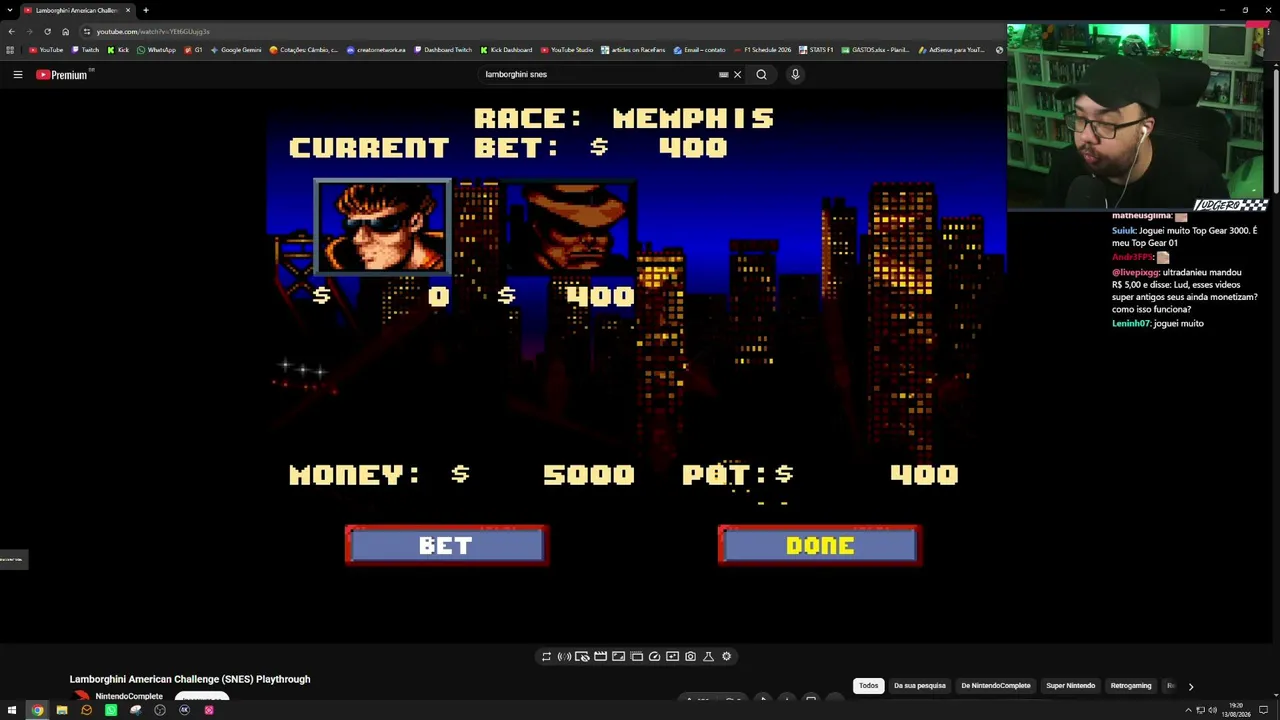Screen dimensions: 1280x720
Task: Select the 'Super Nintendo' filter chip
Action: [1070, 686]
